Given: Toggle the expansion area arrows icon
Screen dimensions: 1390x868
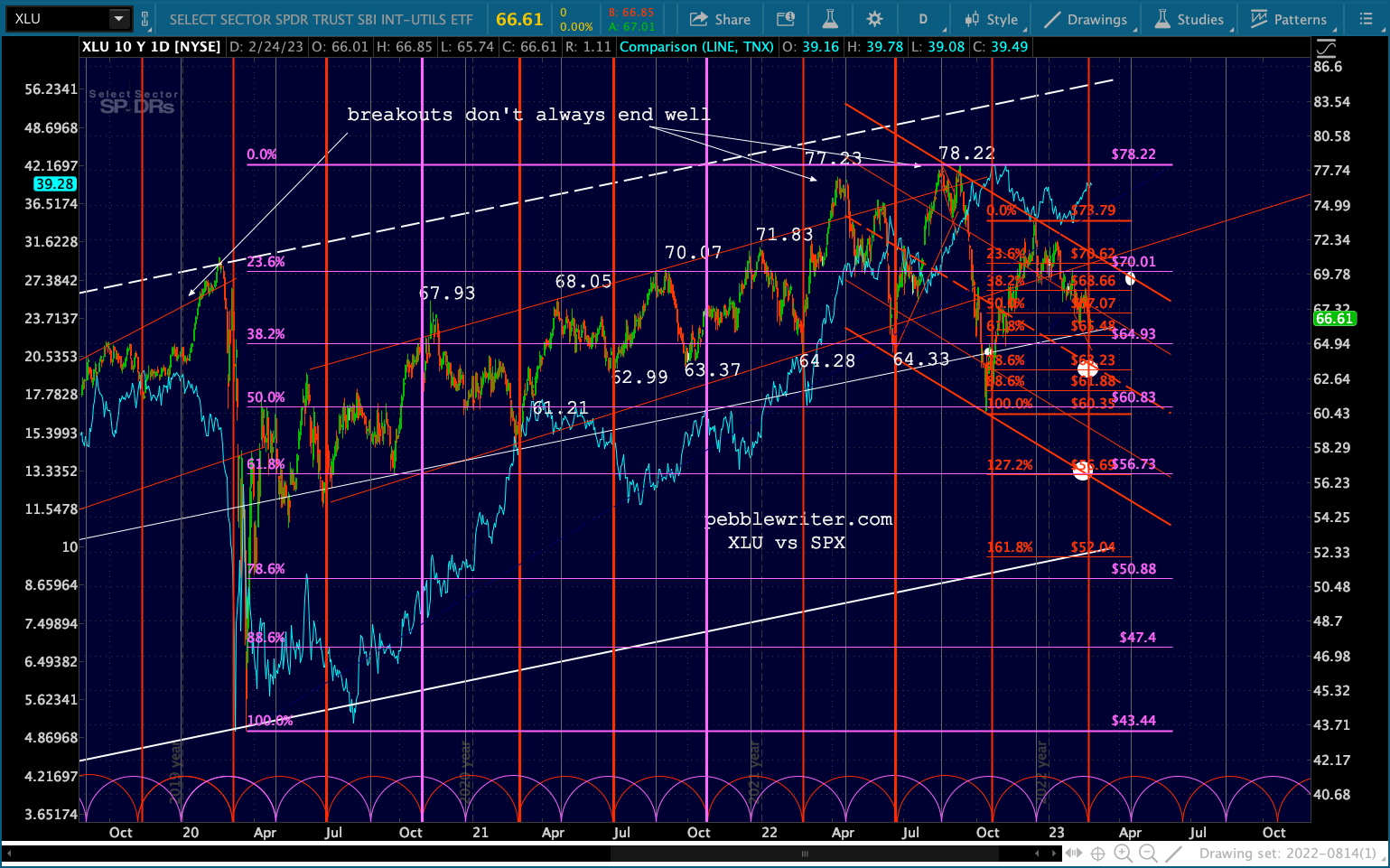Looking at the screenshot, I should coord(1074,854).
